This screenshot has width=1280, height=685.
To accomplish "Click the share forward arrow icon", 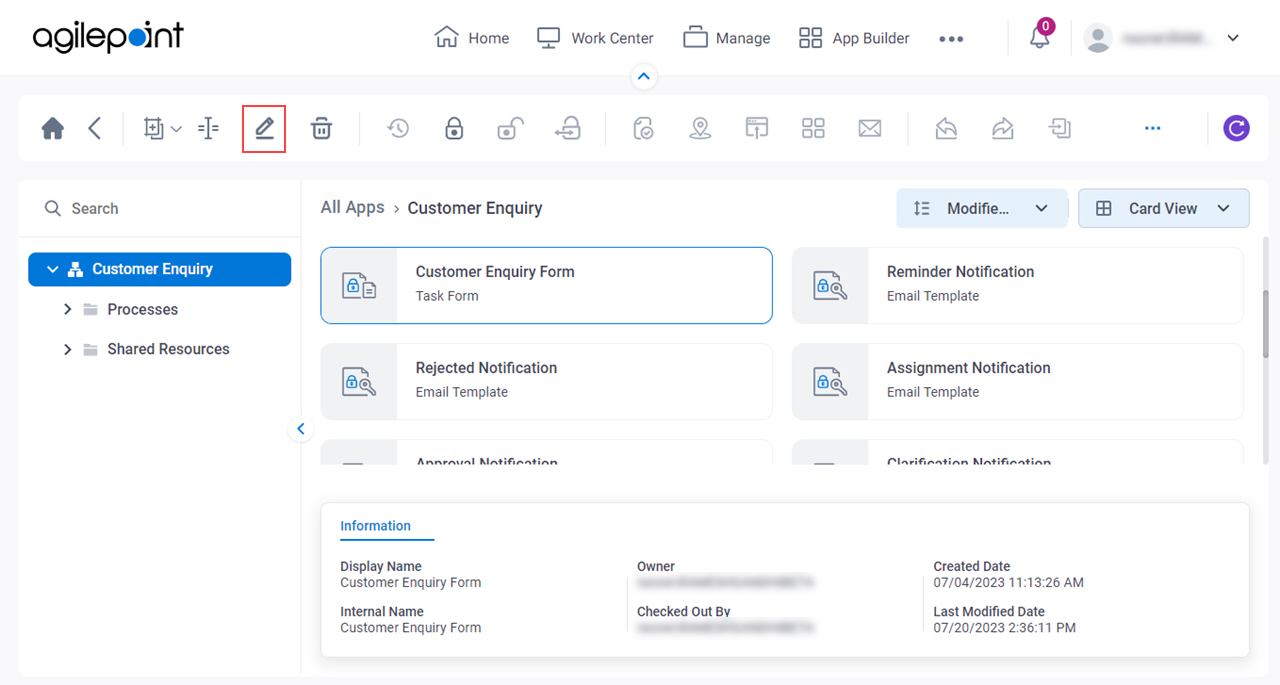I will 1002,128.
